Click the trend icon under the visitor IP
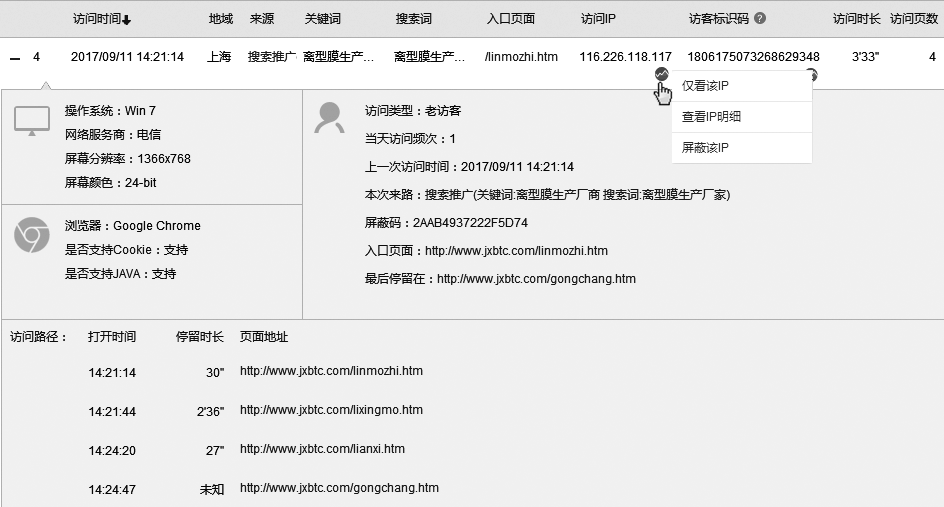944x507 pixels. [661, 75]
